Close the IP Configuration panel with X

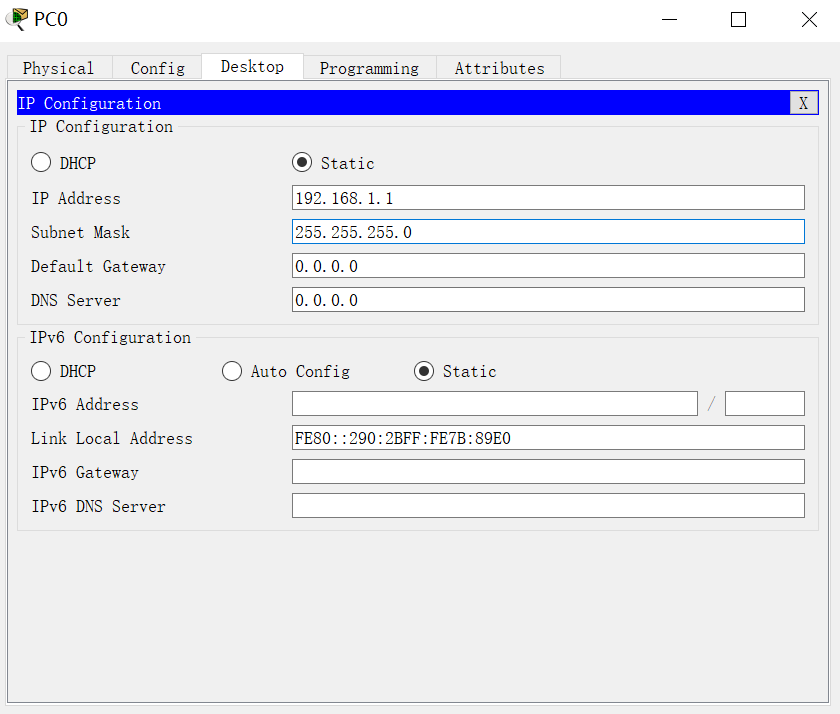tap(804, 103)
